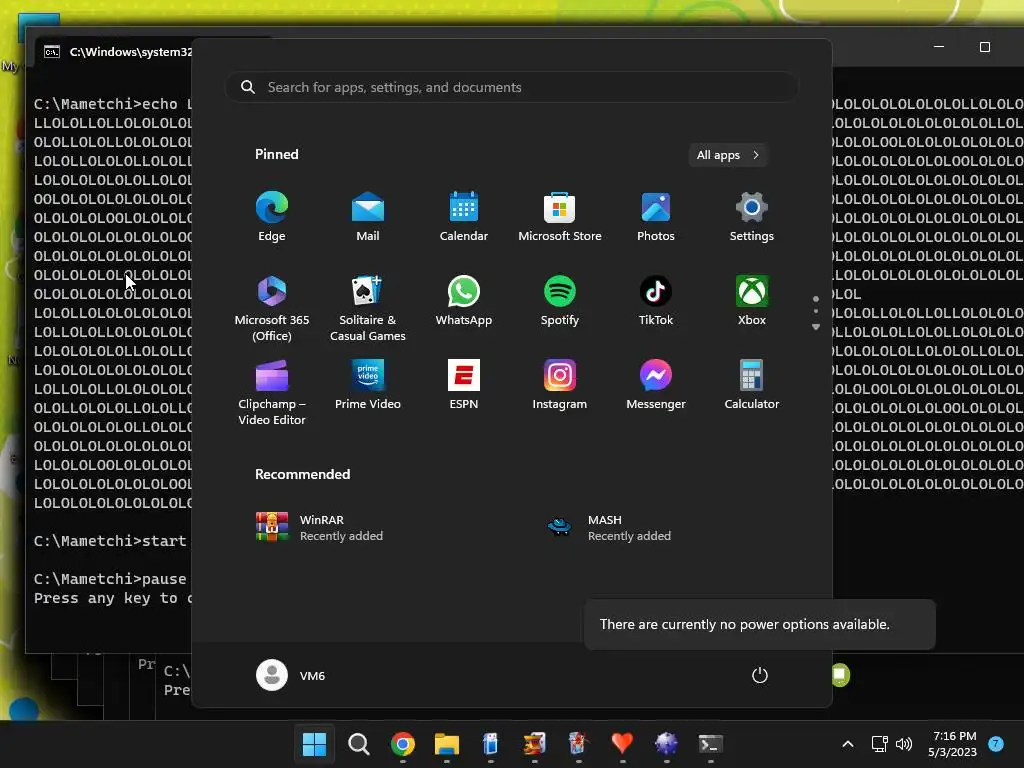Open the Edge pinned app

coord(272,217)
